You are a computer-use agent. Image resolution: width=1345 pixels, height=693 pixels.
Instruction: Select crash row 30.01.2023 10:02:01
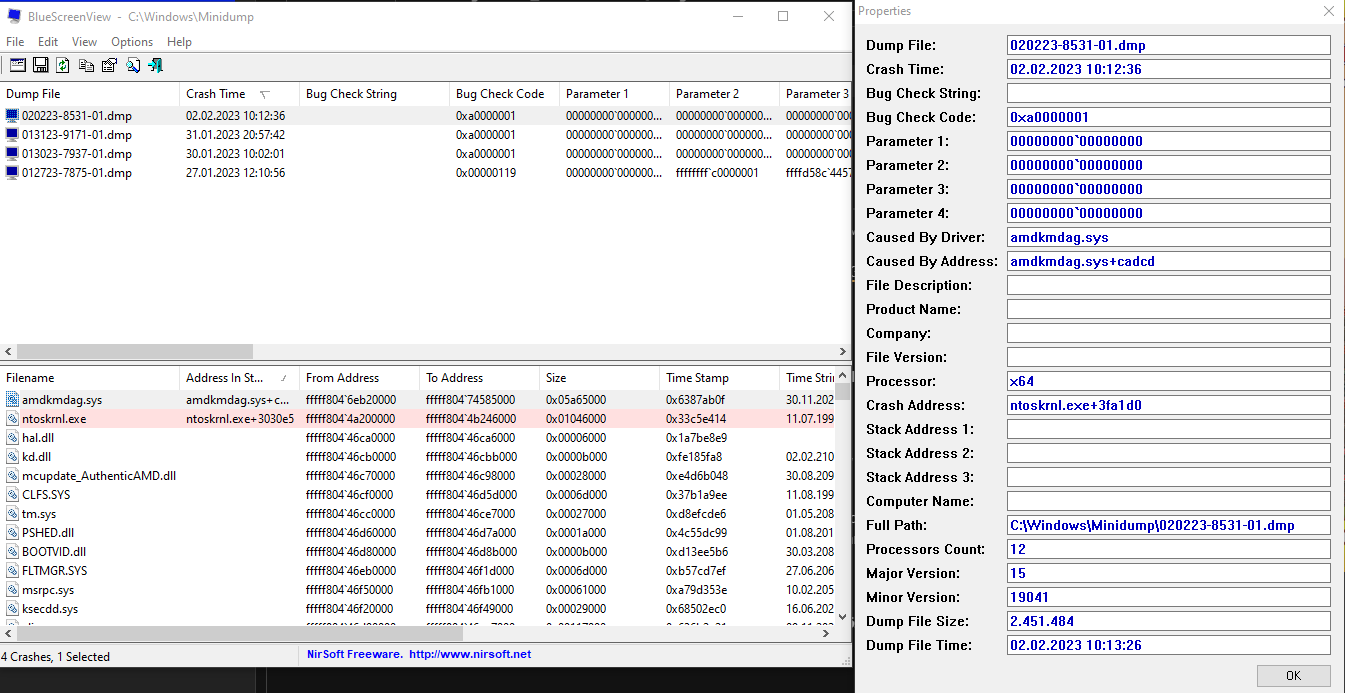click(427, 154)
